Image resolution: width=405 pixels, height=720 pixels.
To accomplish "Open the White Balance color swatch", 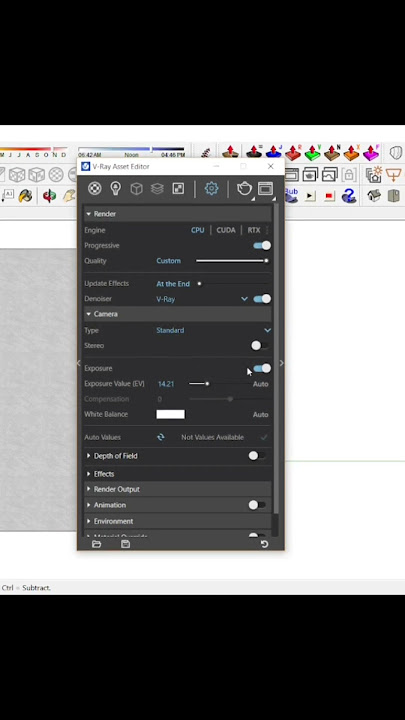I will pos(170,414).
